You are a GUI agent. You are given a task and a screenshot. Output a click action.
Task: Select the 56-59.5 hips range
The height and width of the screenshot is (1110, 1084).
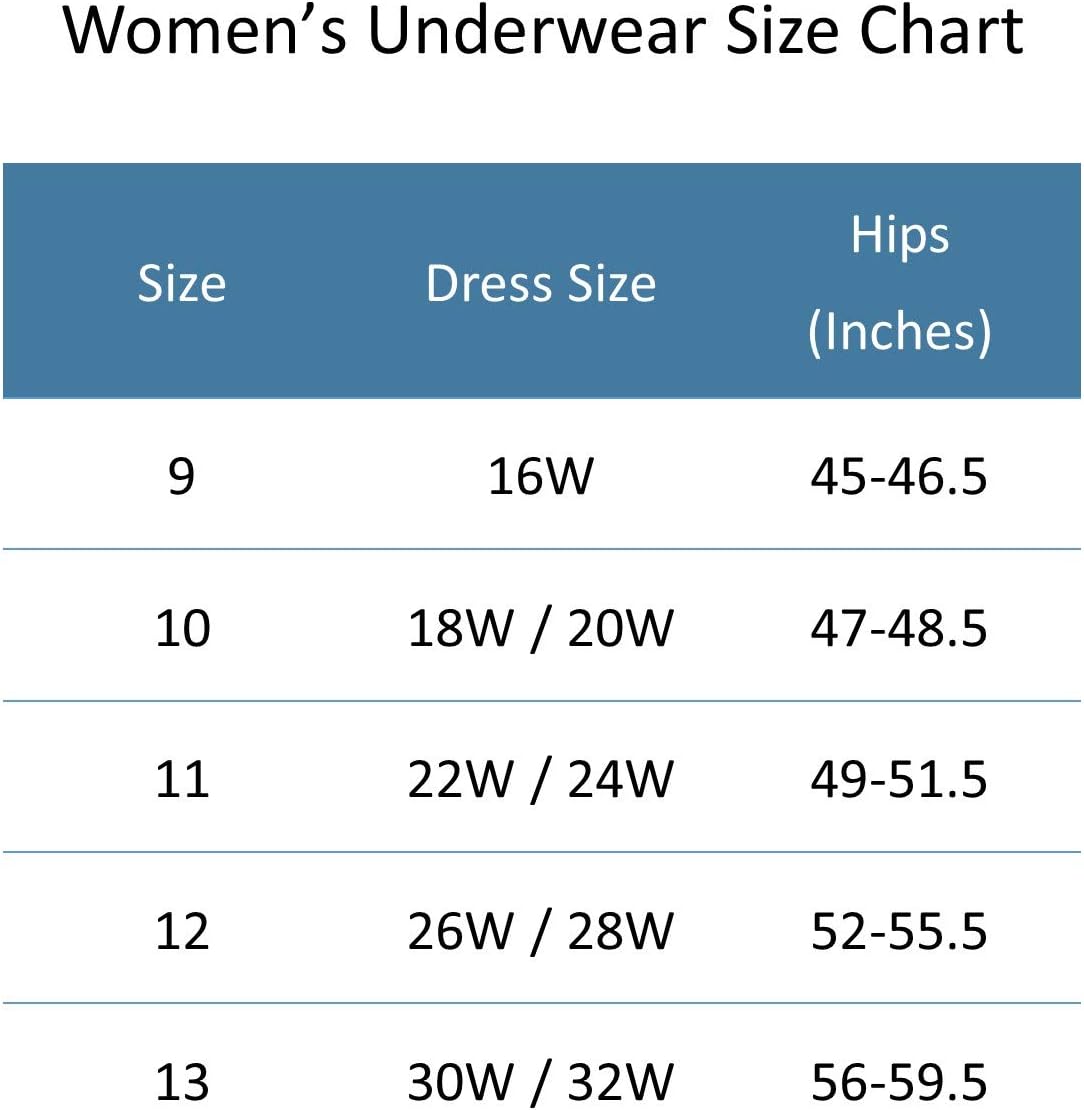pyautogui.click(x=899, y=1083)
